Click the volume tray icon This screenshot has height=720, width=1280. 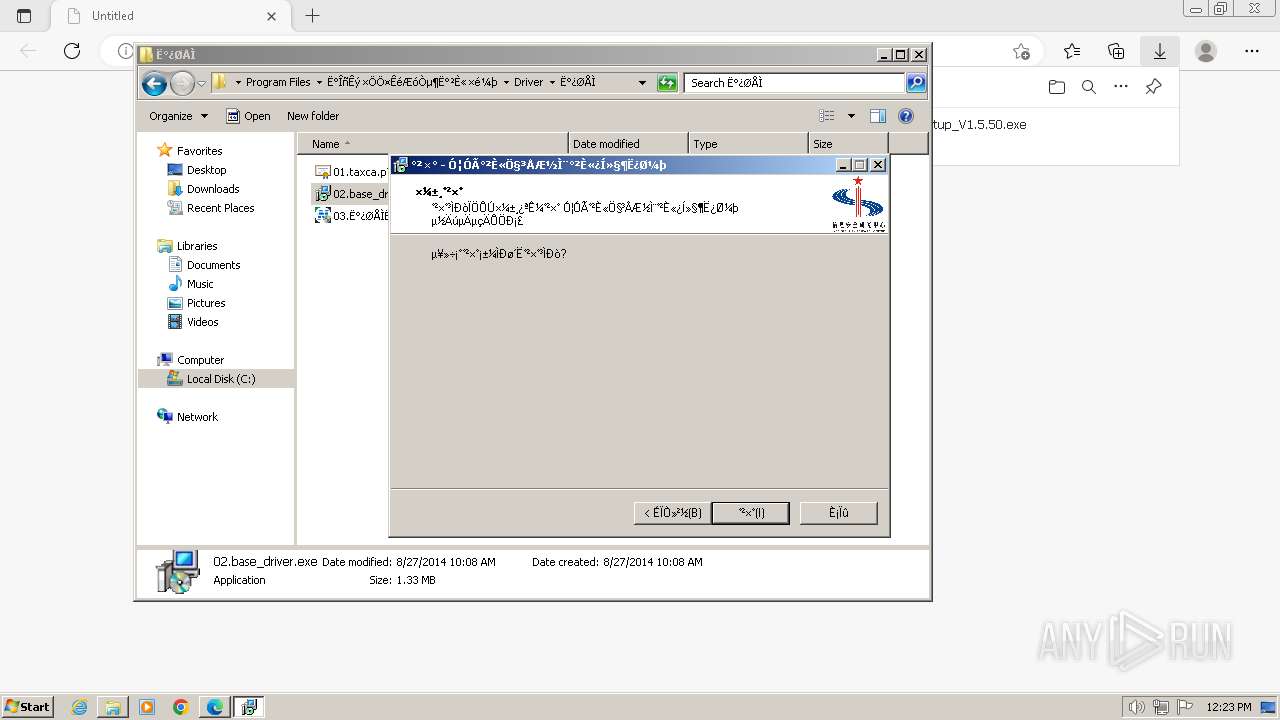1137,707
